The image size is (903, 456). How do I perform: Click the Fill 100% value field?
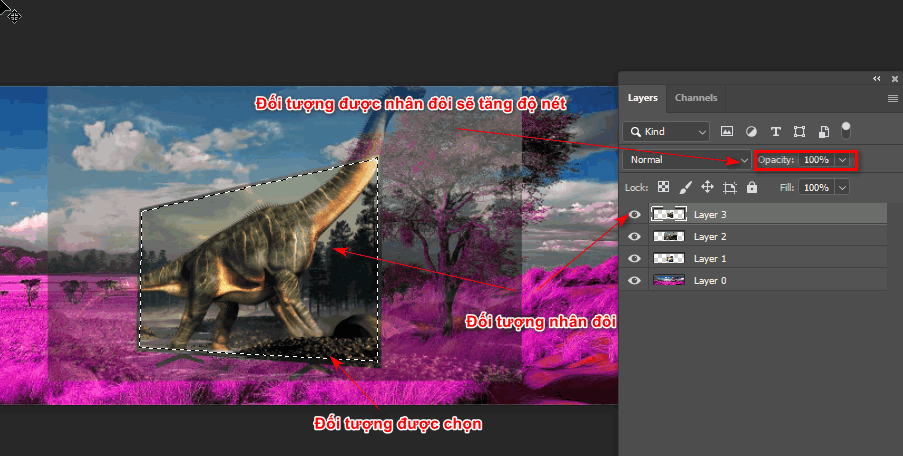(817, 188)
